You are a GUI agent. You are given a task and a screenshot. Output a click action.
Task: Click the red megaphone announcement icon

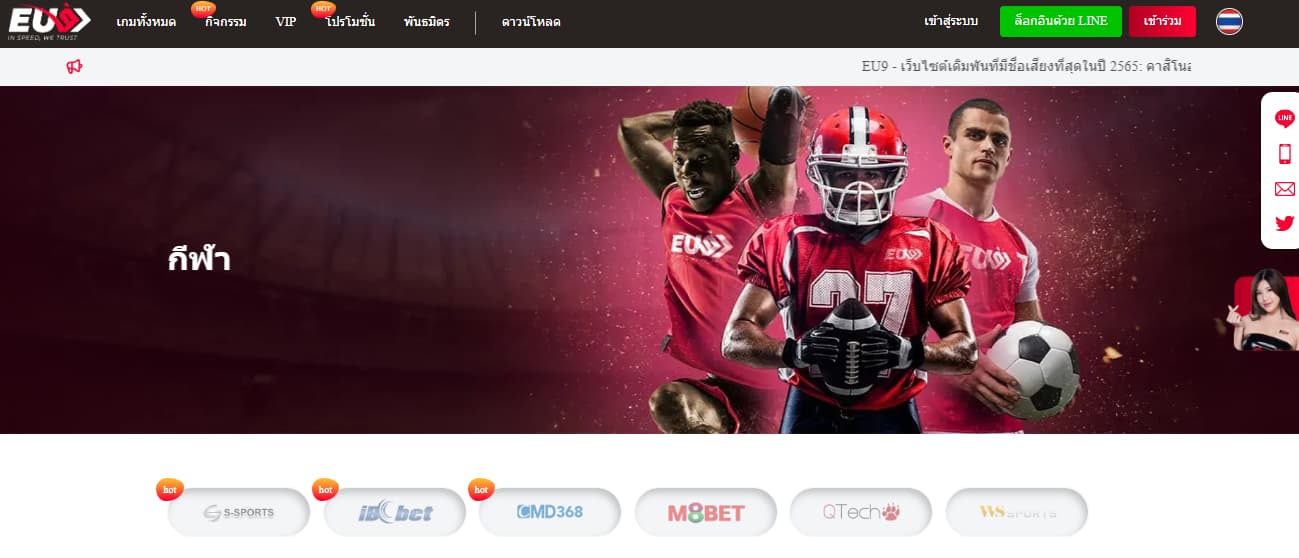[74, 67]
